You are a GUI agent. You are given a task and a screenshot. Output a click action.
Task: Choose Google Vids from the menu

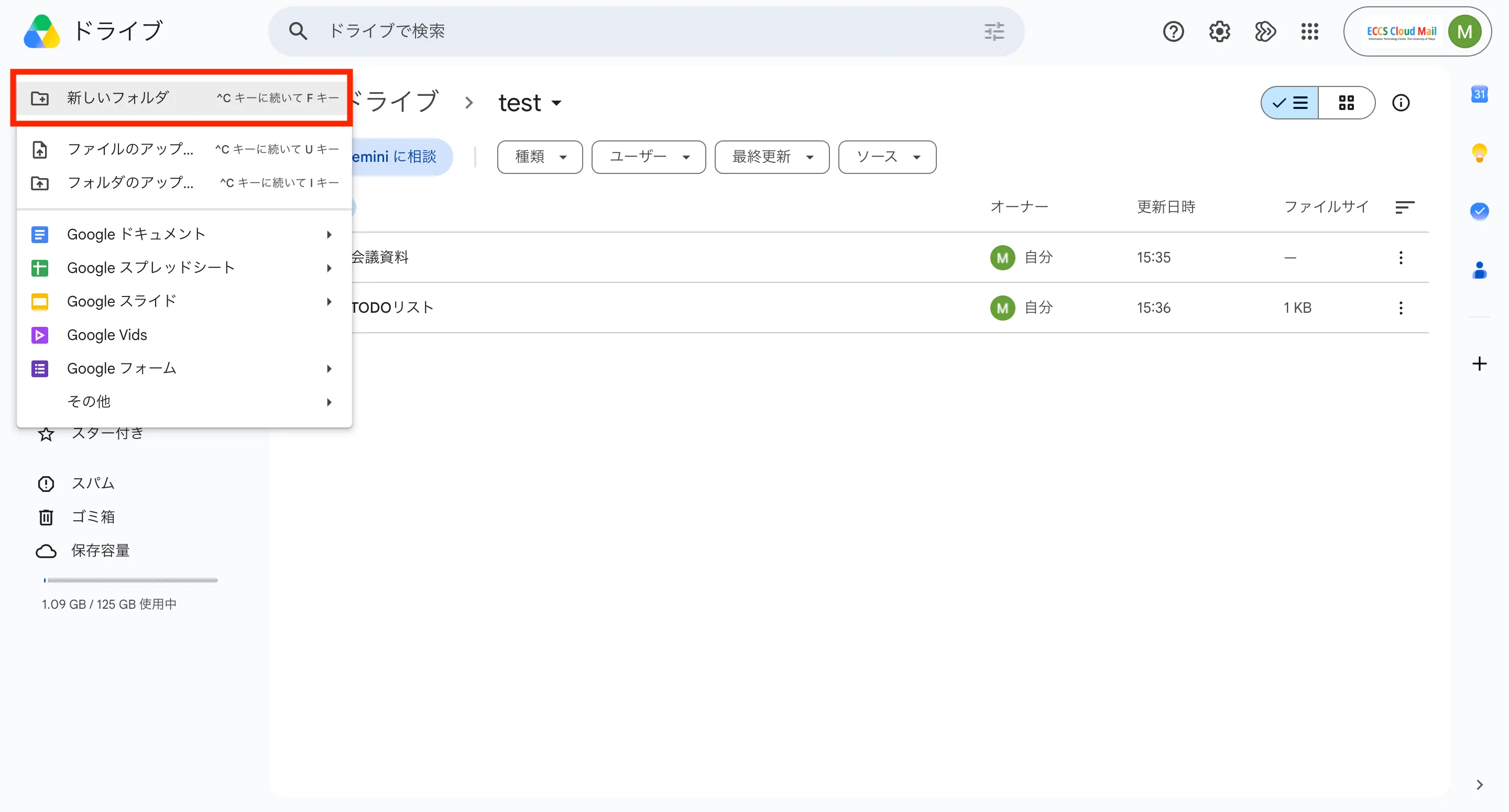pos(184,335)
